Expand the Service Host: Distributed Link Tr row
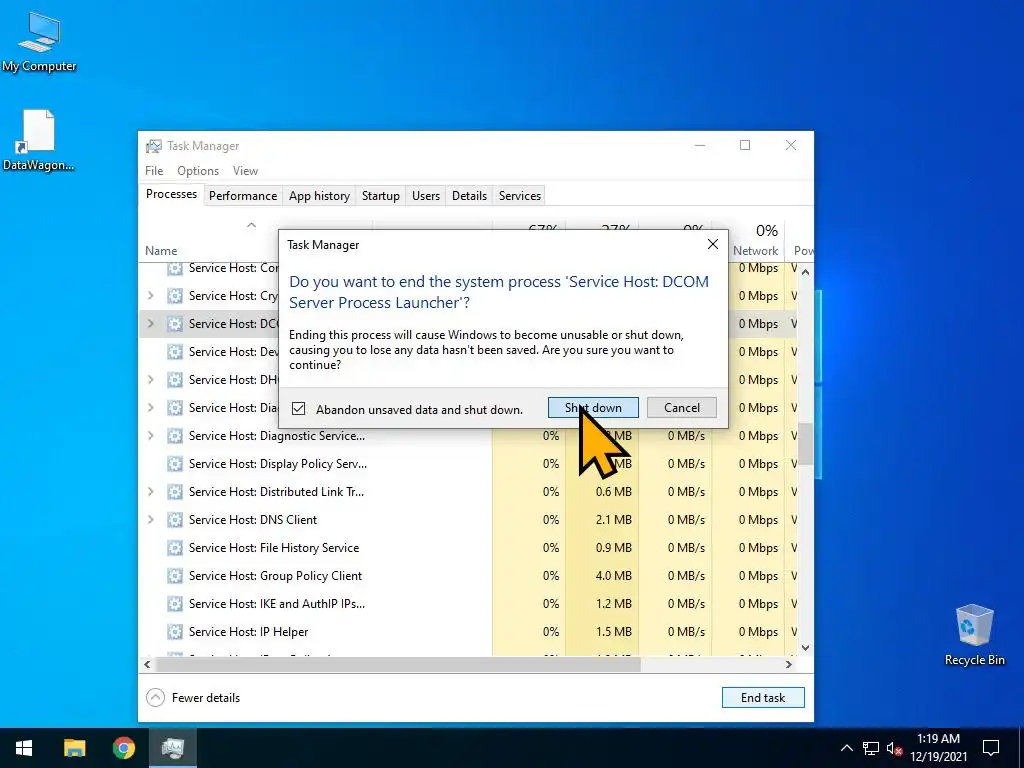Image resolution: width=1024 pixels, height=768 pixels. tap(151, 492)
